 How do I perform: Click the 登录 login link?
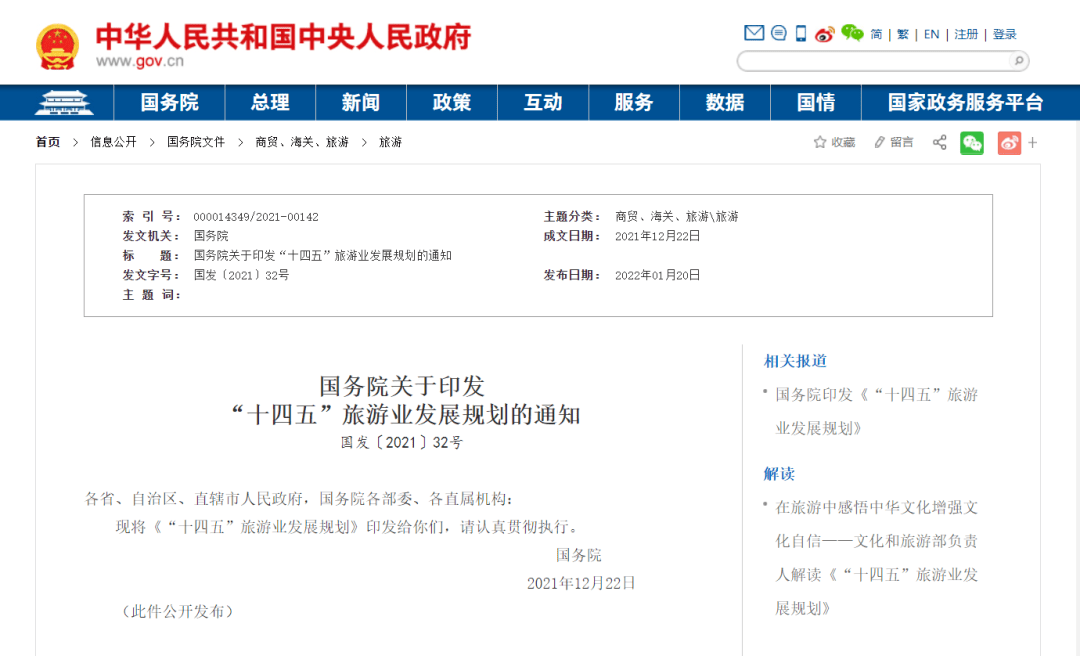coord(1004,34)
